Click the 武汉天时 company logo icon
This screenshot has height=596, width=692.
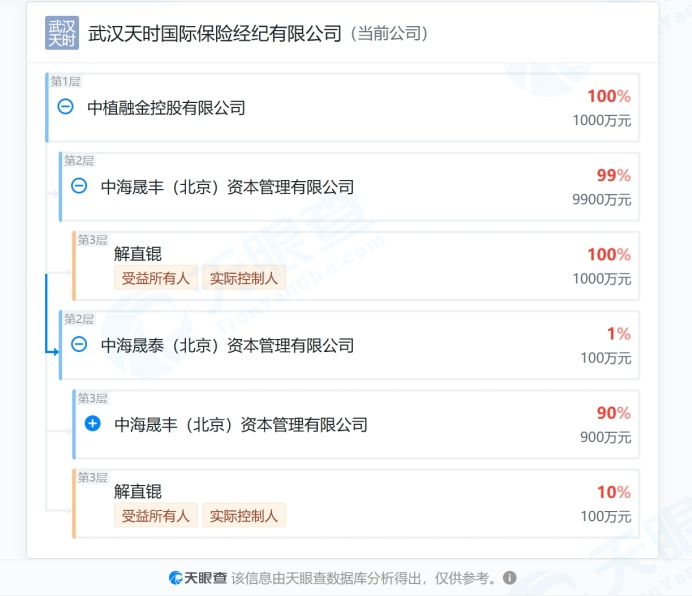point(62,33)
